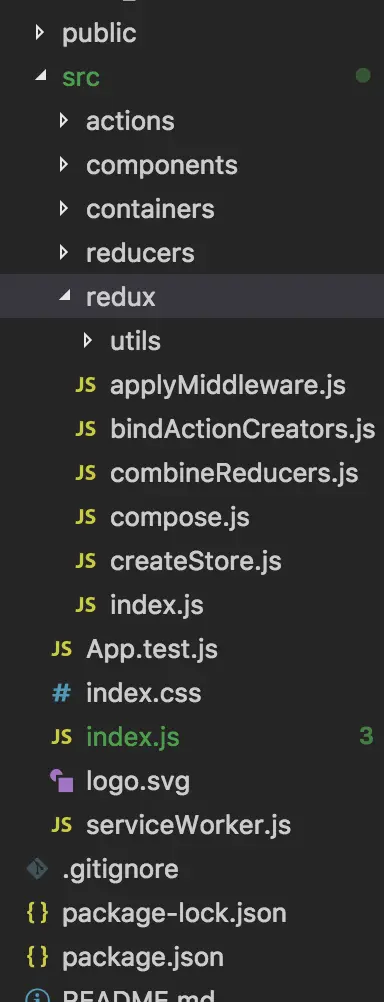The width and height of the screenshot is (384, 1002).
Task: Click the braces icon beside package.json
Action: (x=37, y=957)
